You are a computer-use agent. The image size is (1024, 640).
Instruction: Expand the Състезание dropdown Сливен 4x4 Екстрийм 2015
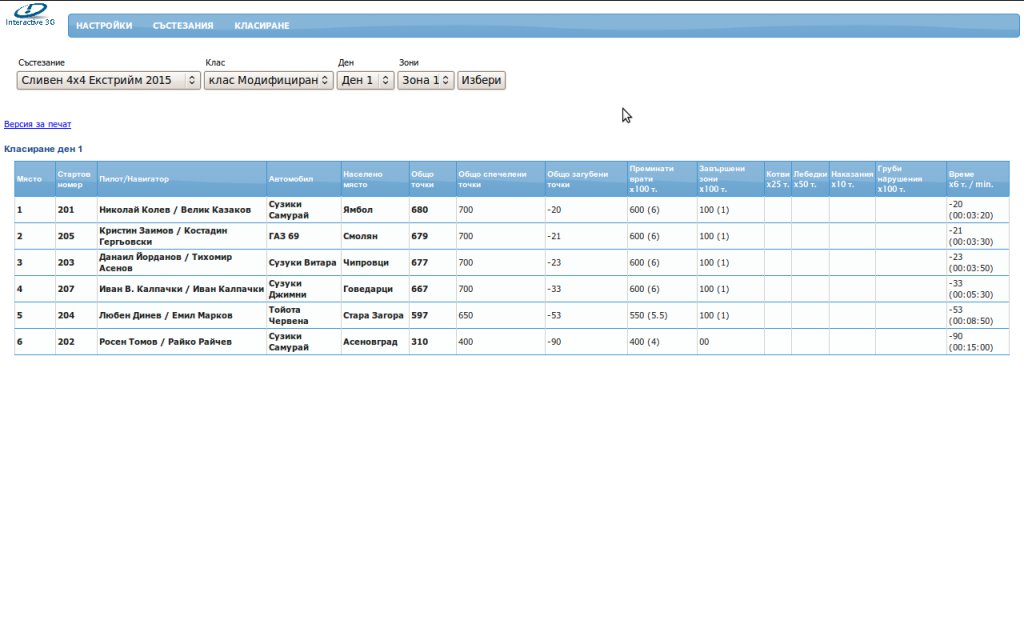tap(108, 80)
